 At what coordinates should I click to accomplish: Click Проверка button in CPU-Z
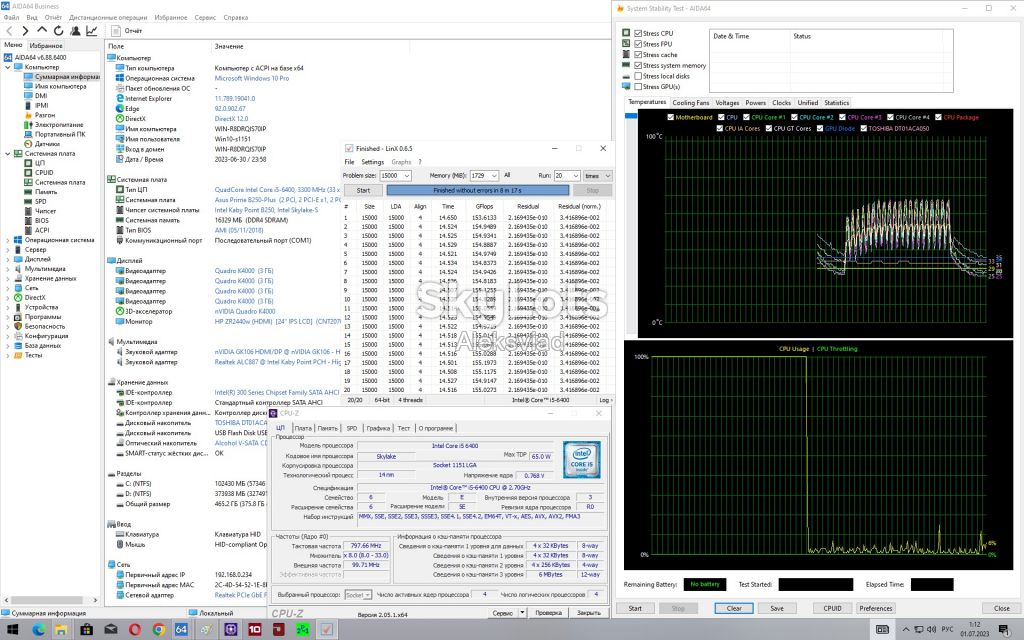[548, 613]
